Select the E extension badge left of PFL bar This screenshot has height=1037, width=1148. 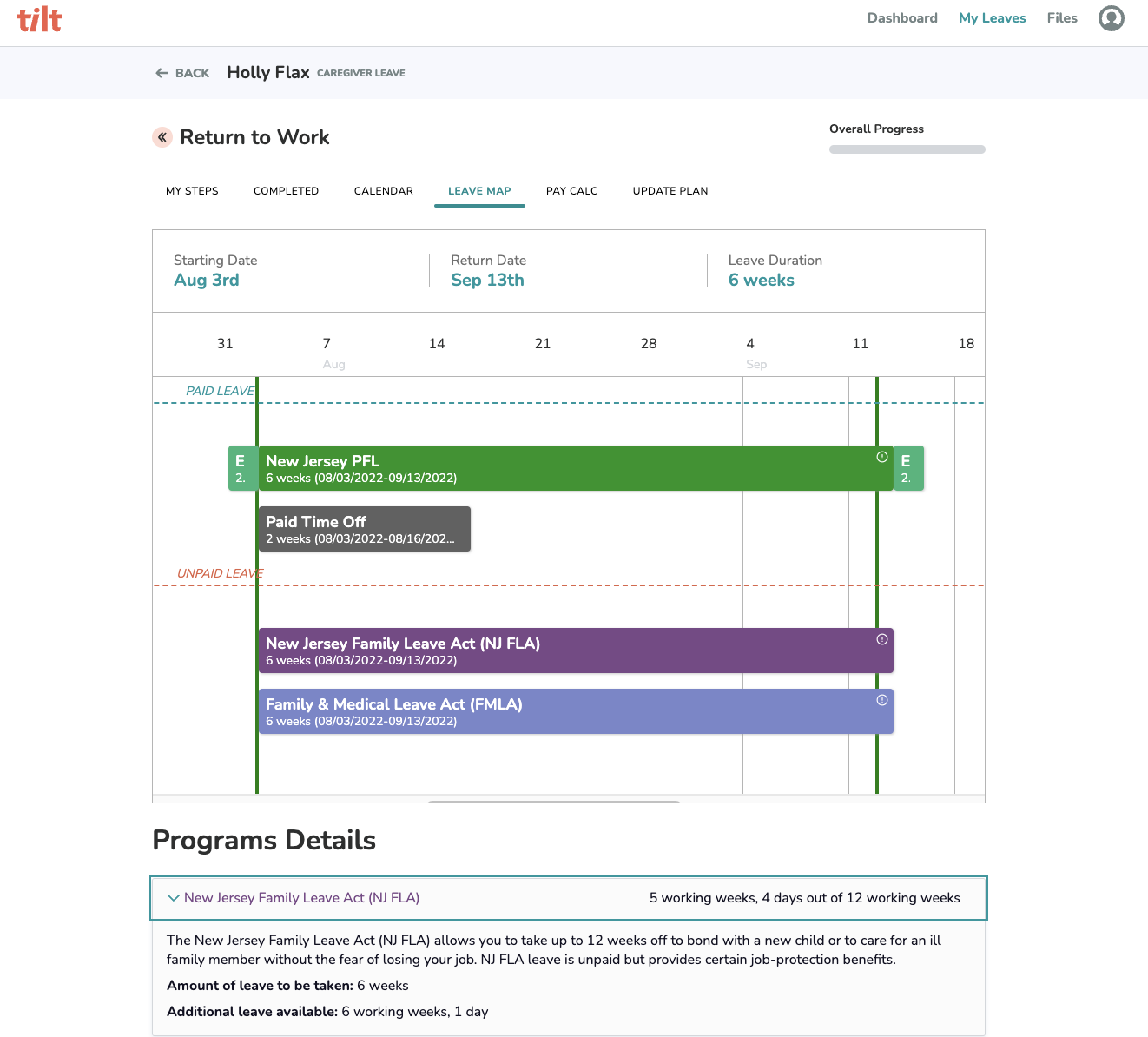point(241,468)
